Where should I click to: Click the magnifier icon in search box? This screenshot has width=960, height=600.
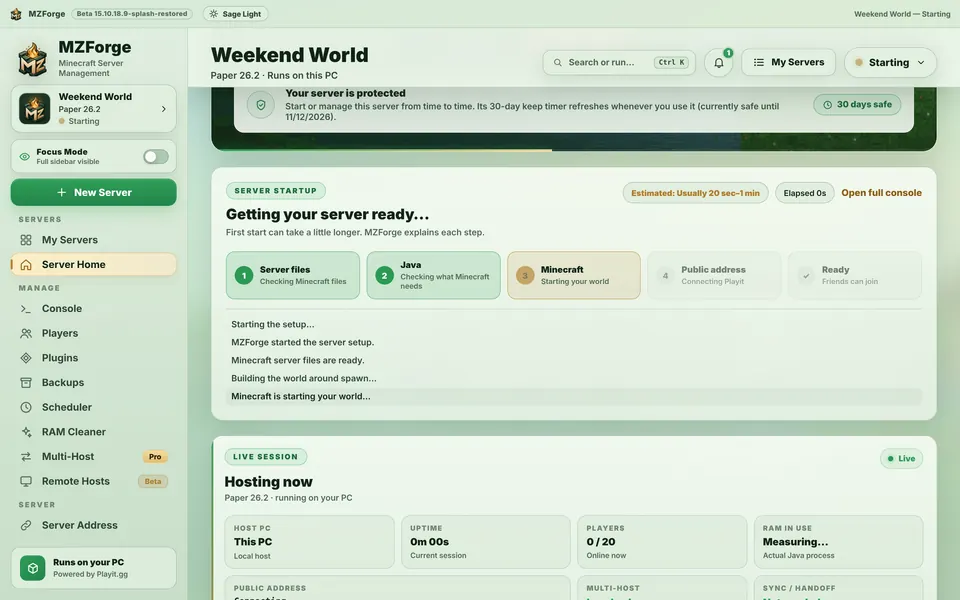point(557,62)
